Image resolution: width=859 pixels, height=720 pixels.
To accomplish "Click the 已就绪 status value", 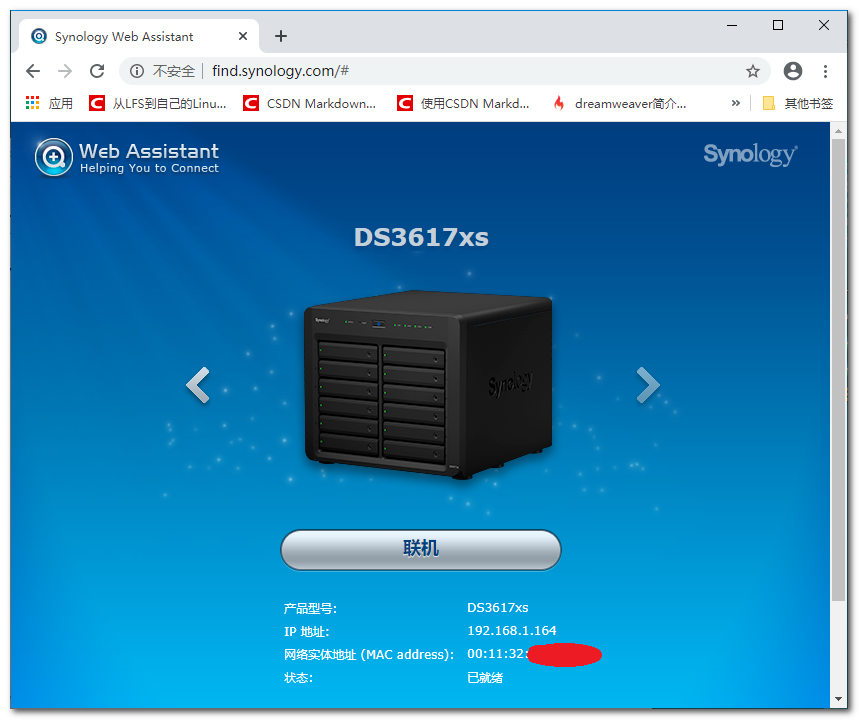I will [485, 678].
